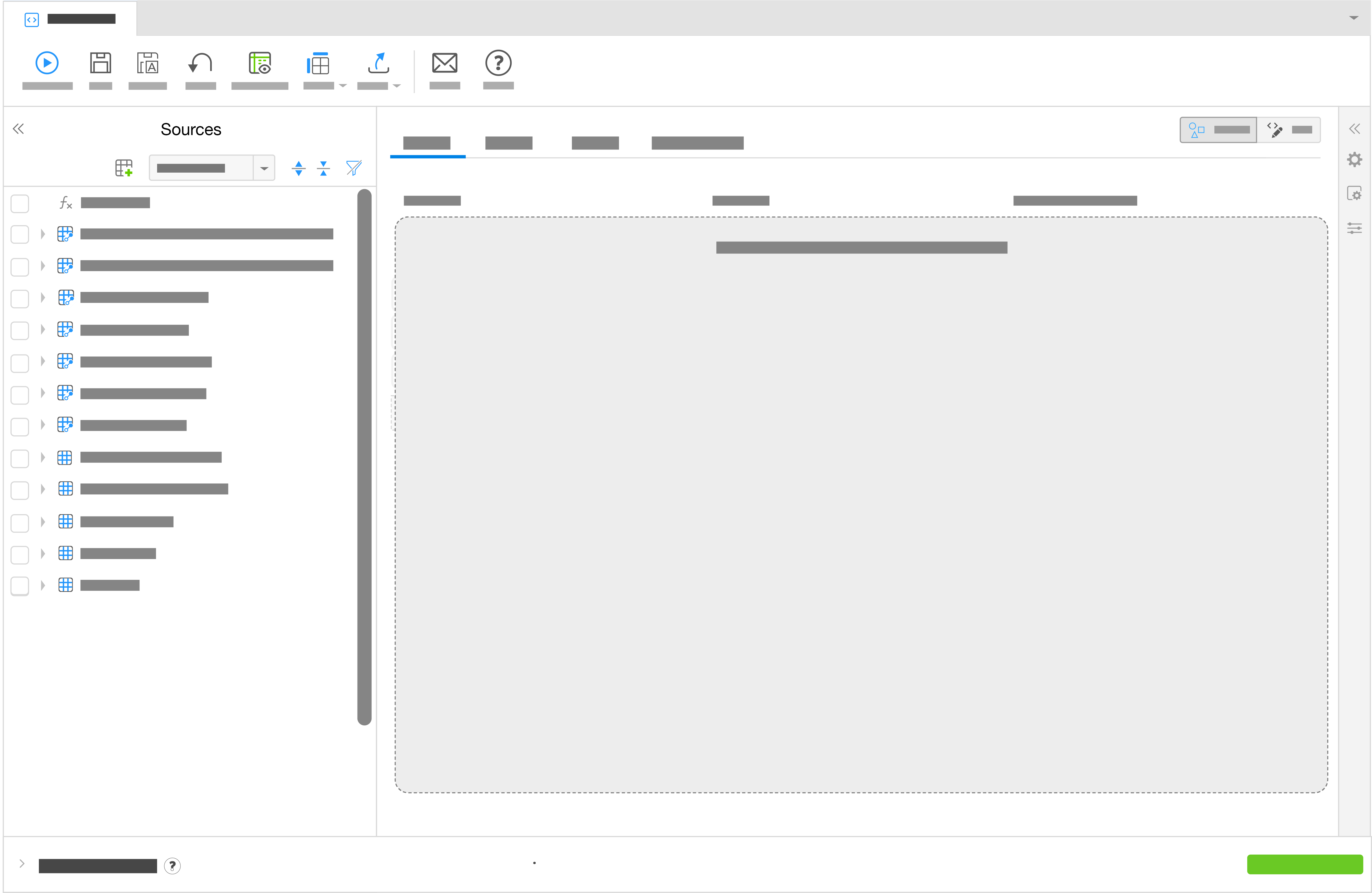
Task: Click the expand all icon in Sources
Action: 299,168
